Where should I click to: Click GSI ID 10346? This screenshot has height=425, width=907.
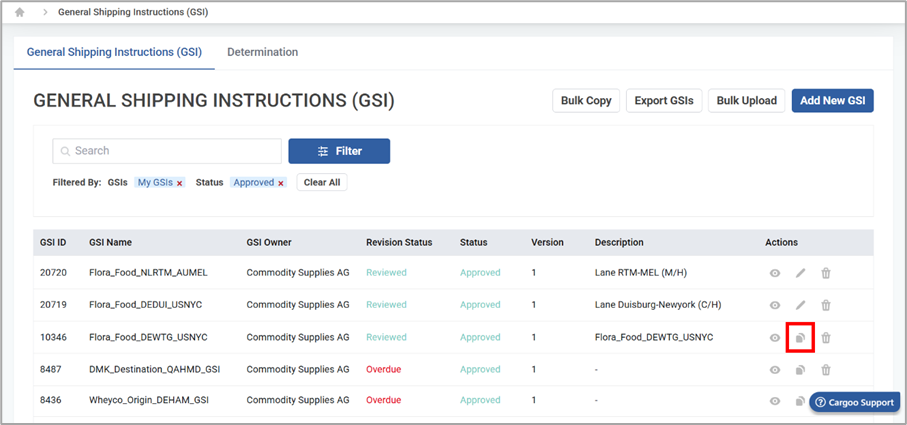tap(53, 337)
